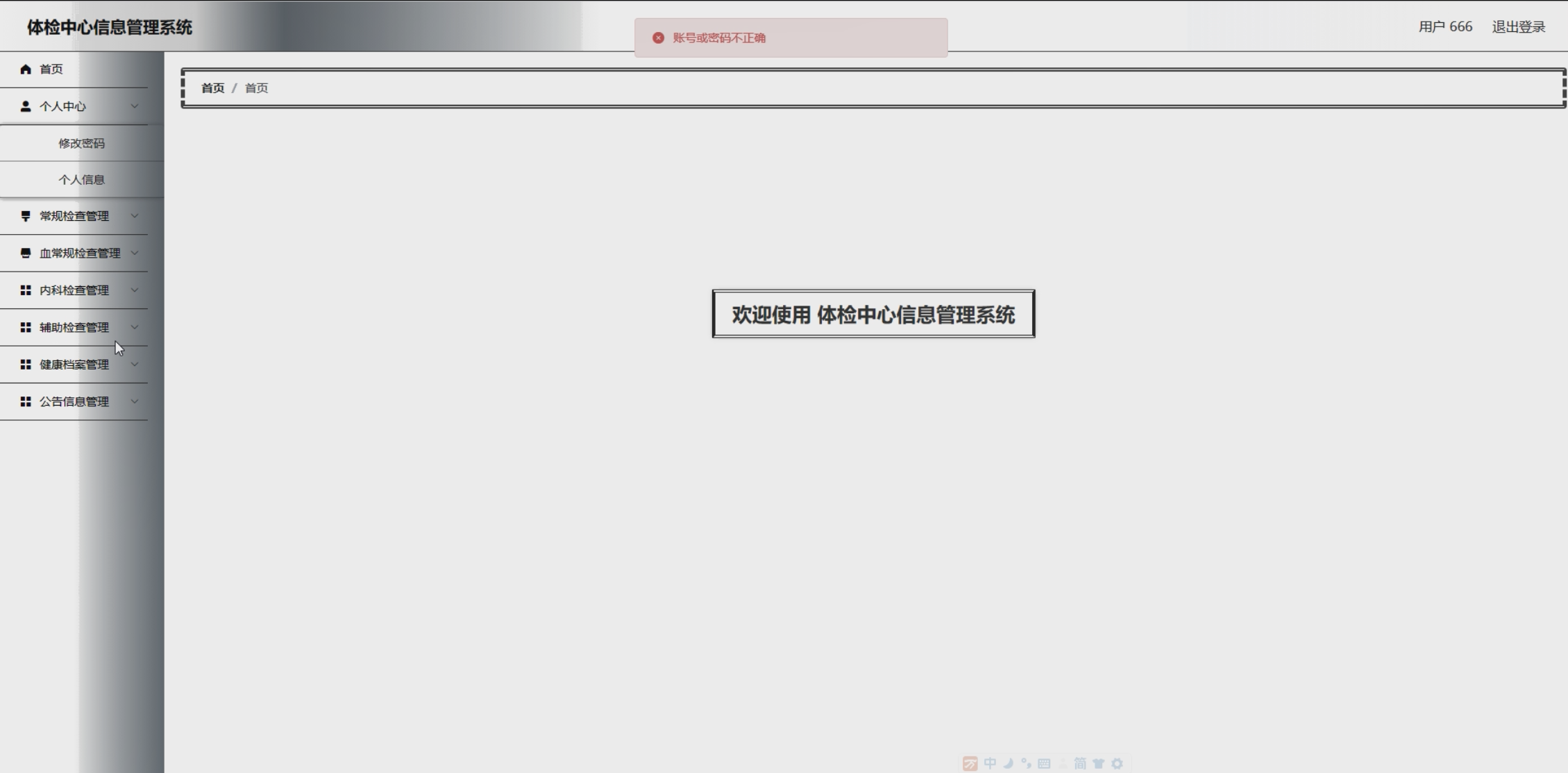Expand the 血常规检查管理 chevron
1568x773 pixels.
[135, 253]
